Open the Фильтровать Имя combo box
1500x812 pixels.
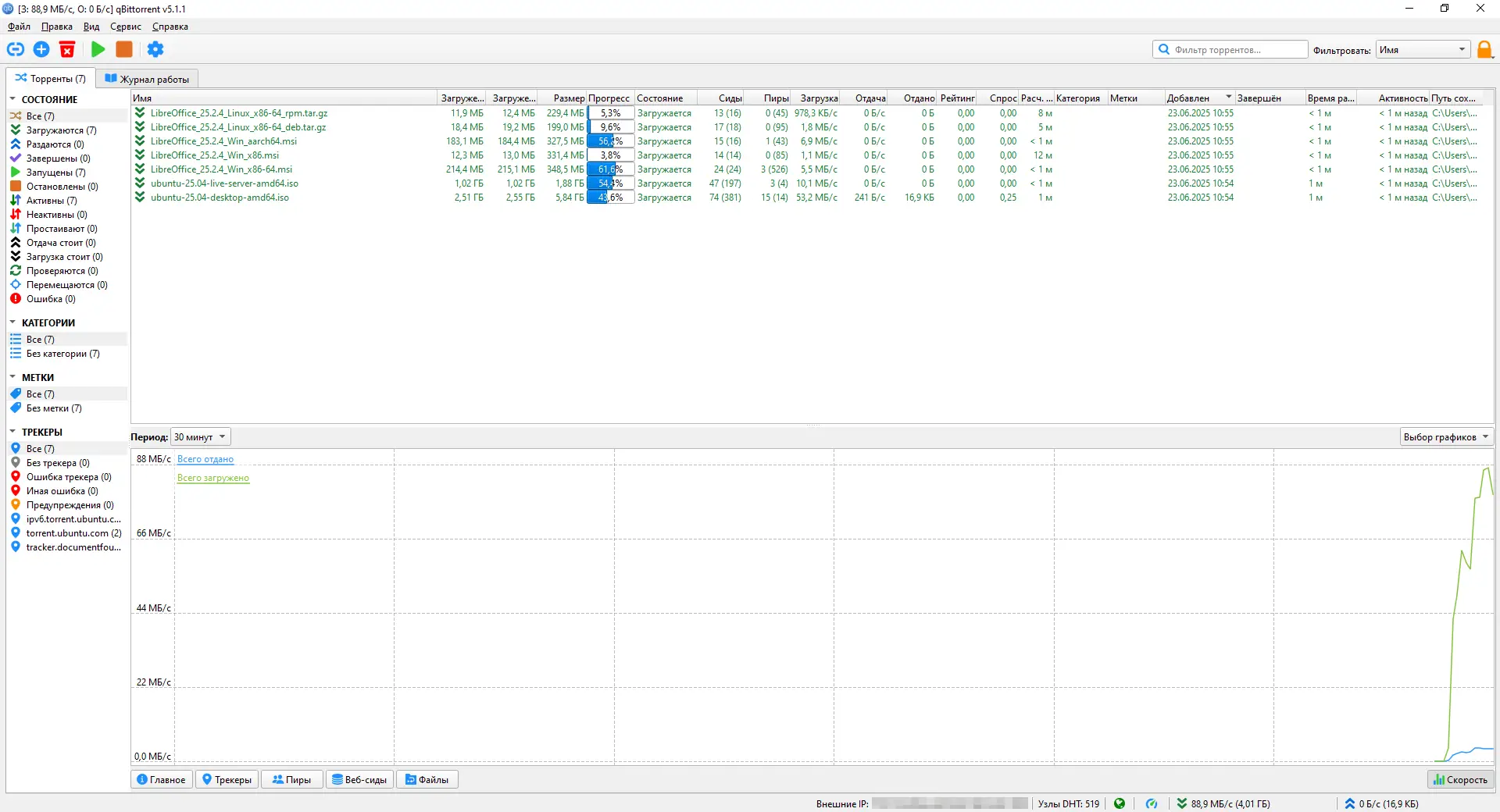pyautogui.click(x=1423, y=50)
